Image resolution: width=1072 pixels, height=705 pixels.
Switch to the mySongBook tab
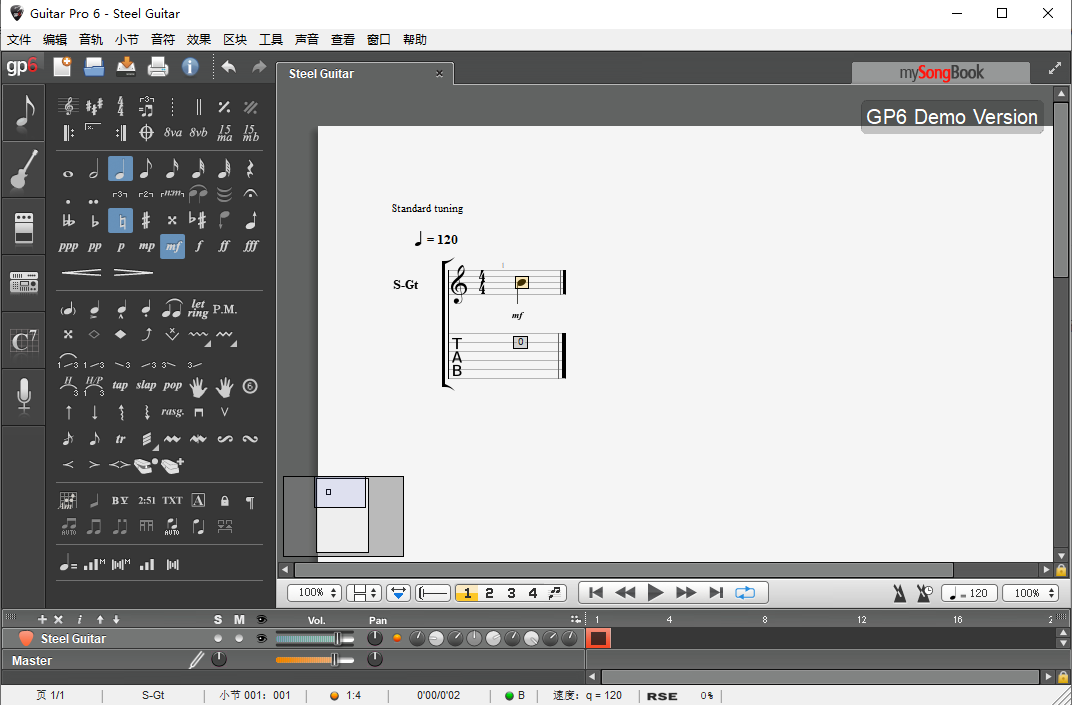click(x=940, y=73)
